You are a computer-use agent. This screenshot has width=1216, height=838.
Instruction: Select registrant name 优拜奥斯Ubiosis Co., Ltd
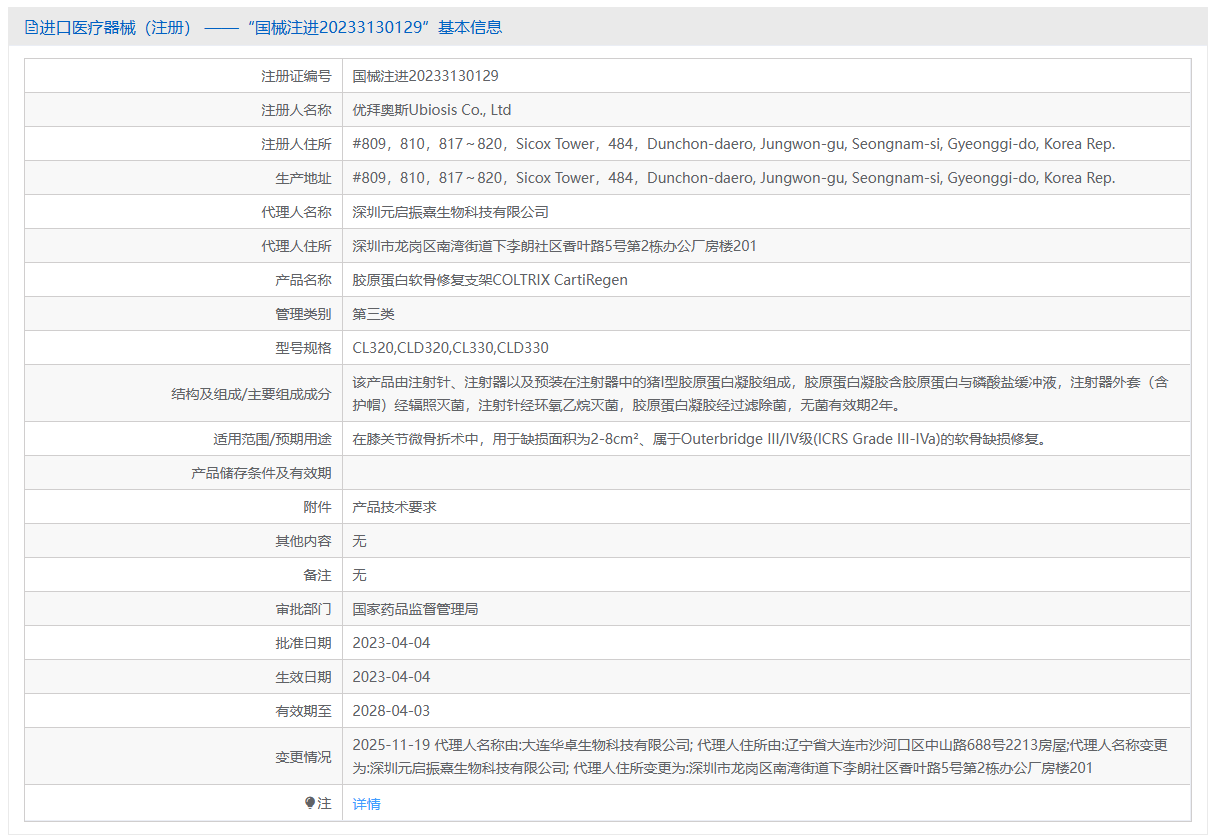[432, 110]
